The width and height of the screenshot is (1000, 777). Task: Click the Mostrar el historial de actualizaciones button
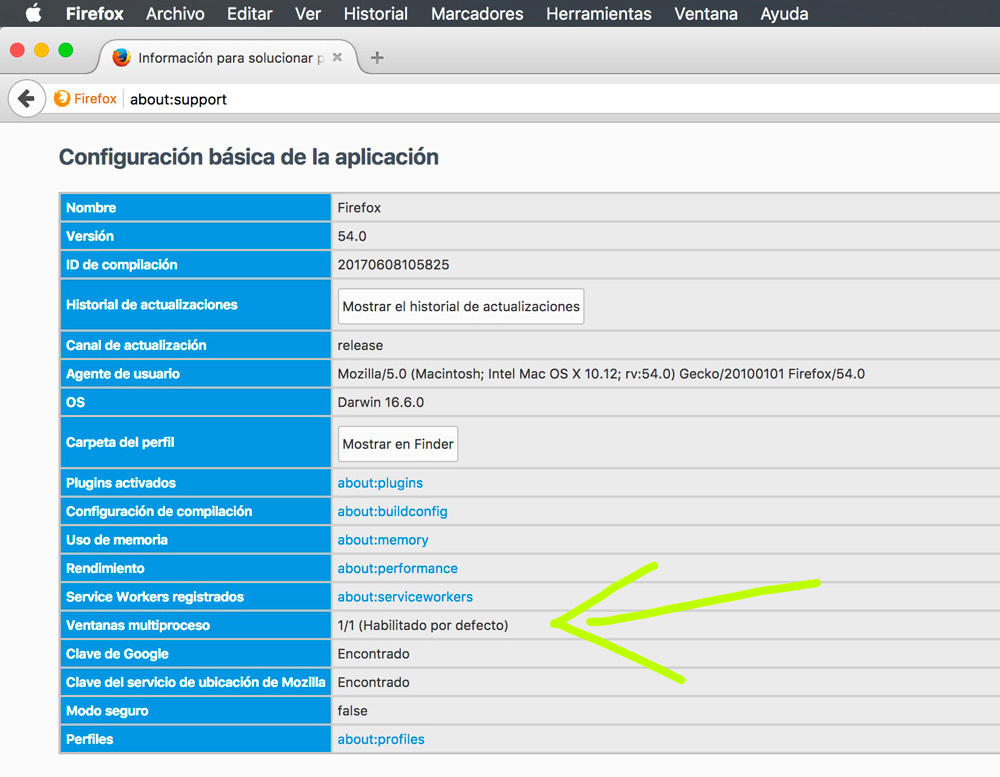[460, 306]
